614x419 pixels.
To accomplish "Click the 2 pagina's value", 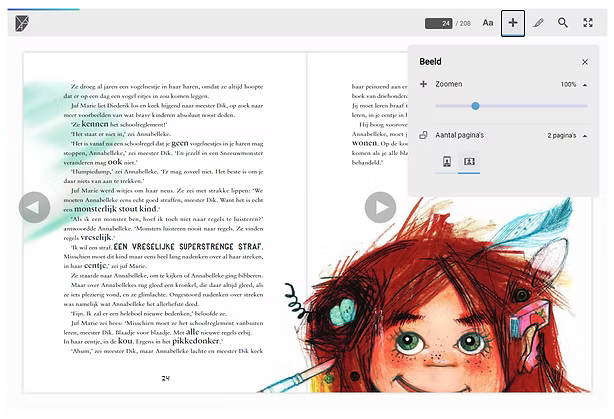I will click(x=562, y=135).
